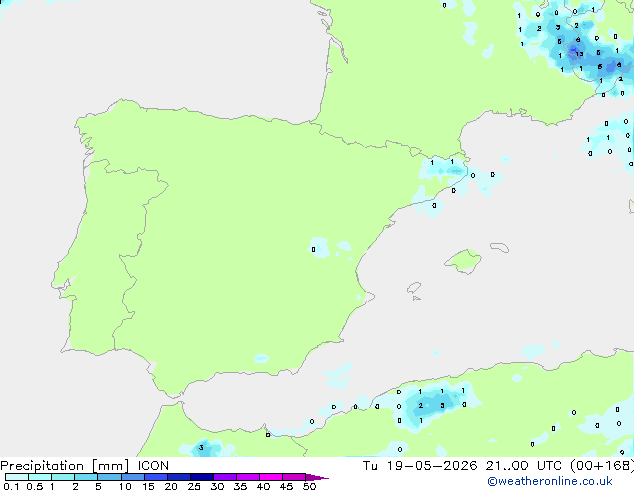Click the 'Precipitation [mm] ICON' title text
Image resolution: width=634 pixels, height=490 pixels.
[85, 466]
